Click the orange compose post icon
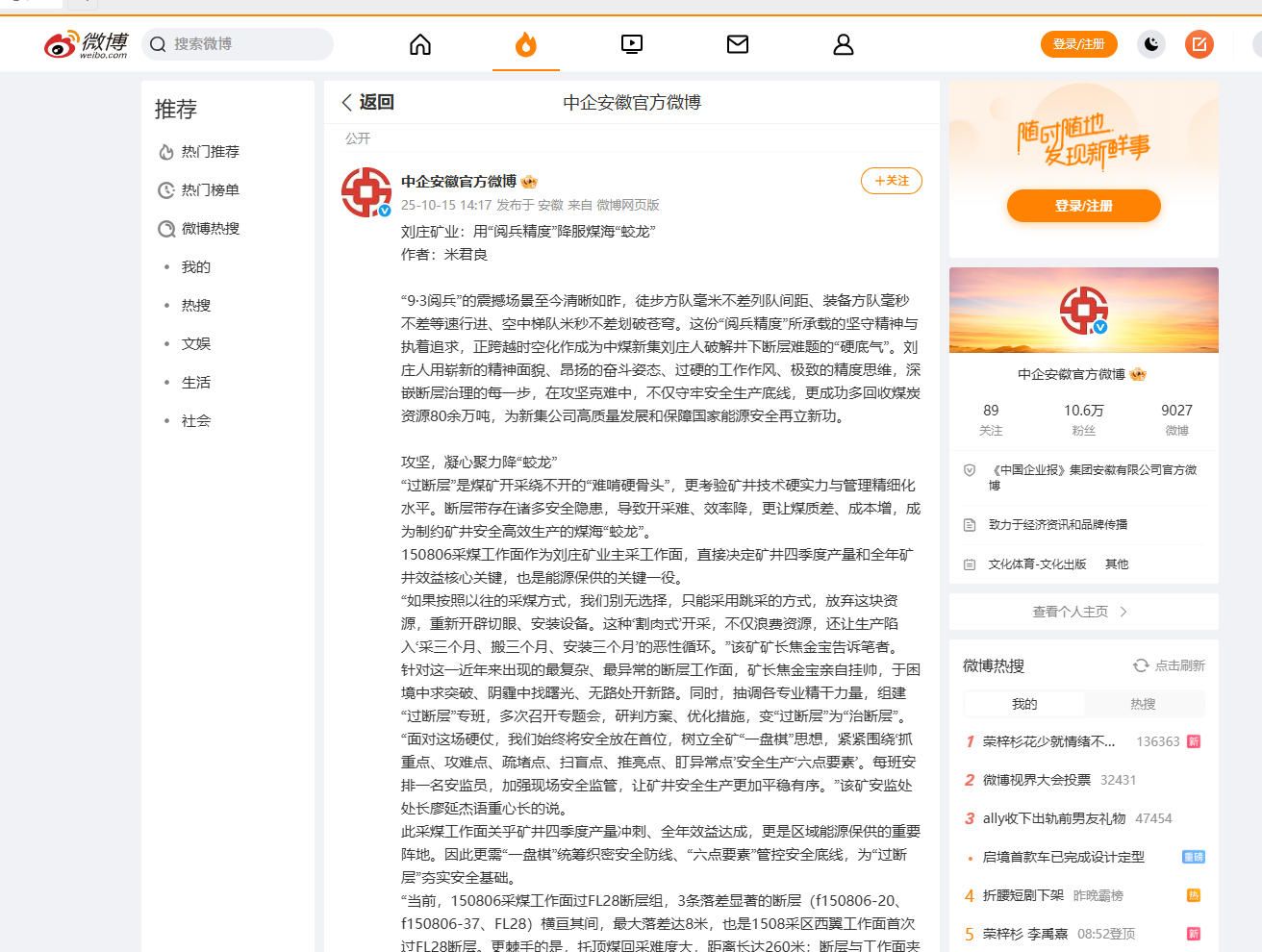Viewport: 1262px width, 952px height. tap(1199, 44)
